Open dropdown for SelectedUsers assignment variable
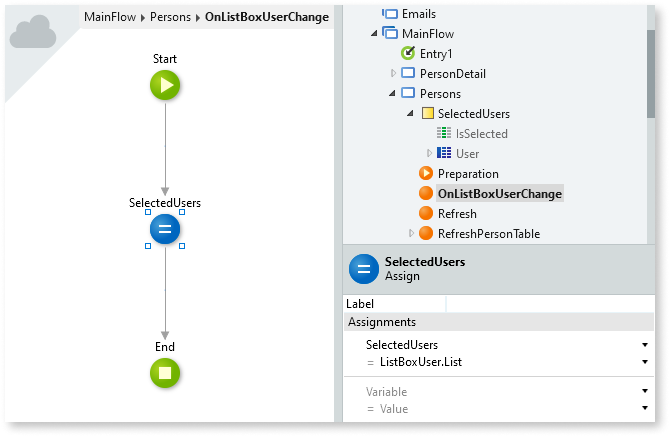The width and height of the screenshot is (670, 437). [x=646, y=345]
